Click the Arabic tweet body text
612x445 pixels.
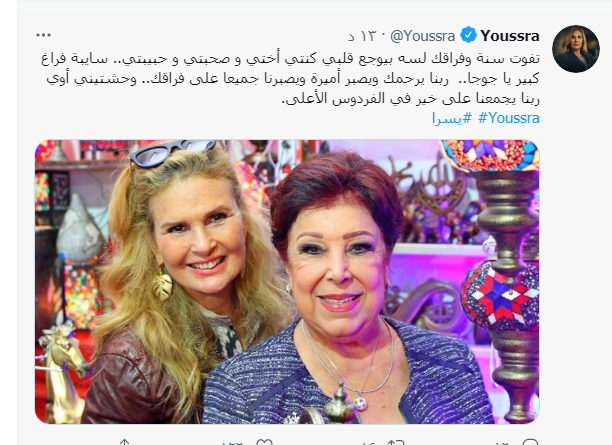coord(290,79)
